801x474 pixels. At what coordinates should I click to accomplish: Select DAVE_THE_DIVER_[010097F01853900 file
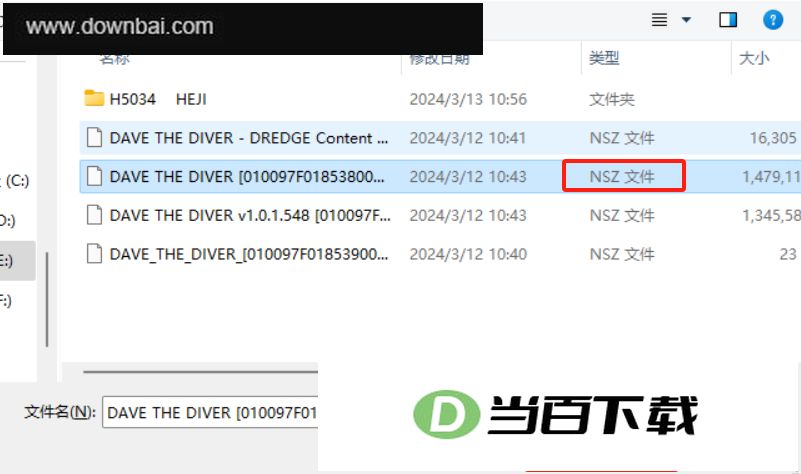click(x=249, y=254)
